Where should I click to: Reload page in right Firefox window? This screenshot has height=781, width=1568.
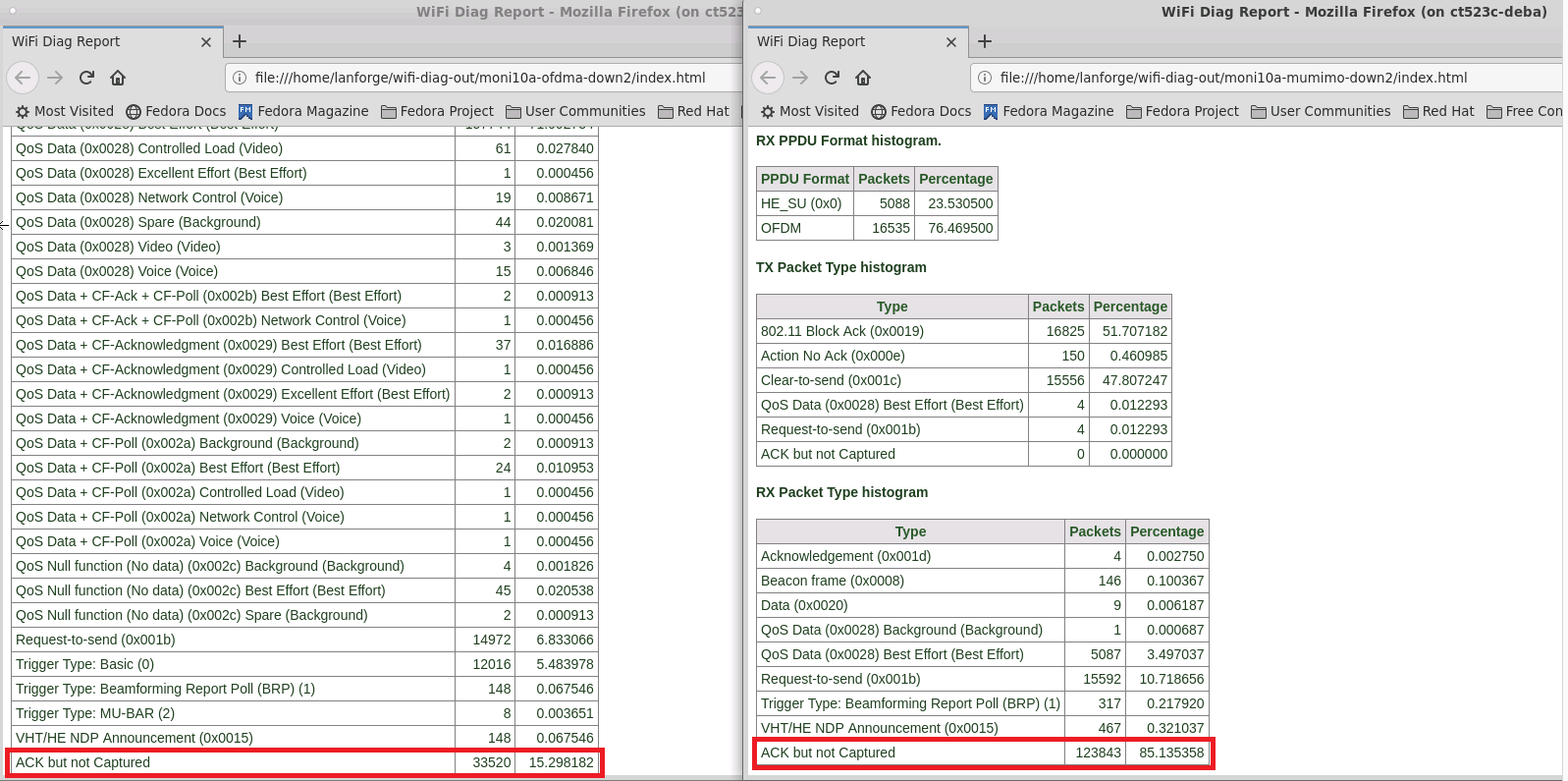click(x=832, y=78)
